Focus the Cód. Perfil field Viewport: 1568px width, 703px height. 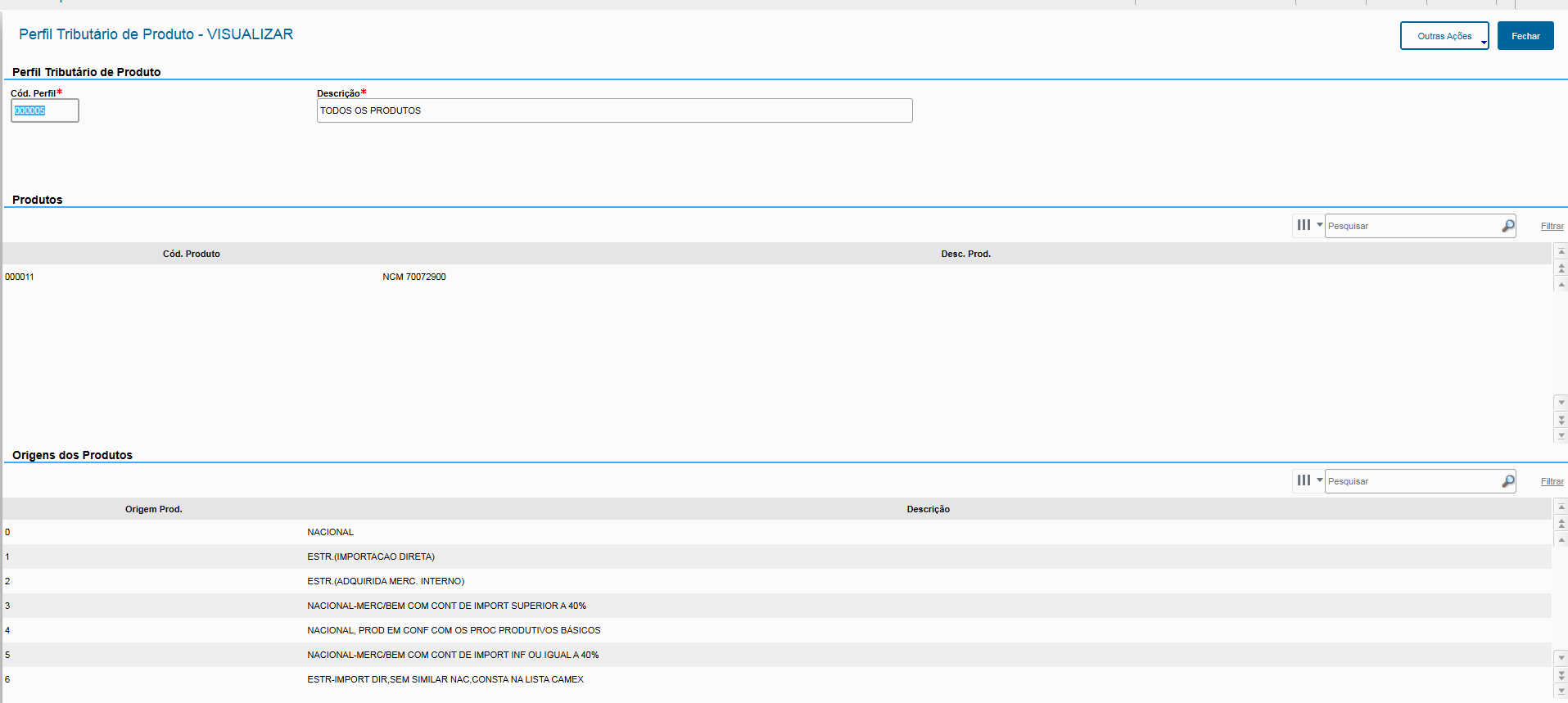click(x=45, y=110)
